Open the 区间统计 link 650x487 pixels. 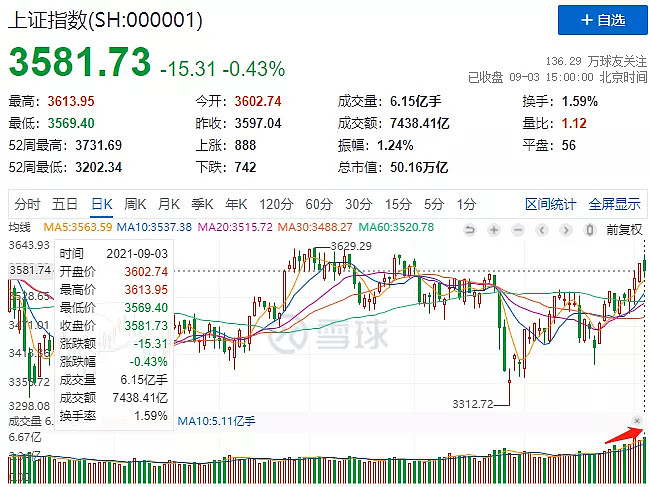point(551,204)
